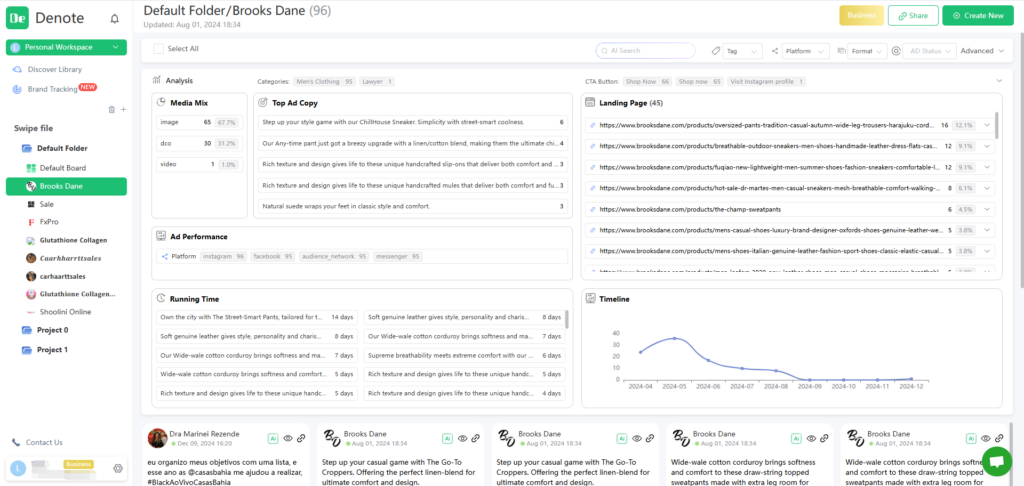1024x486 pixels.
Task: Open the Tag dropdown
Action: click(x=743, y=50)
